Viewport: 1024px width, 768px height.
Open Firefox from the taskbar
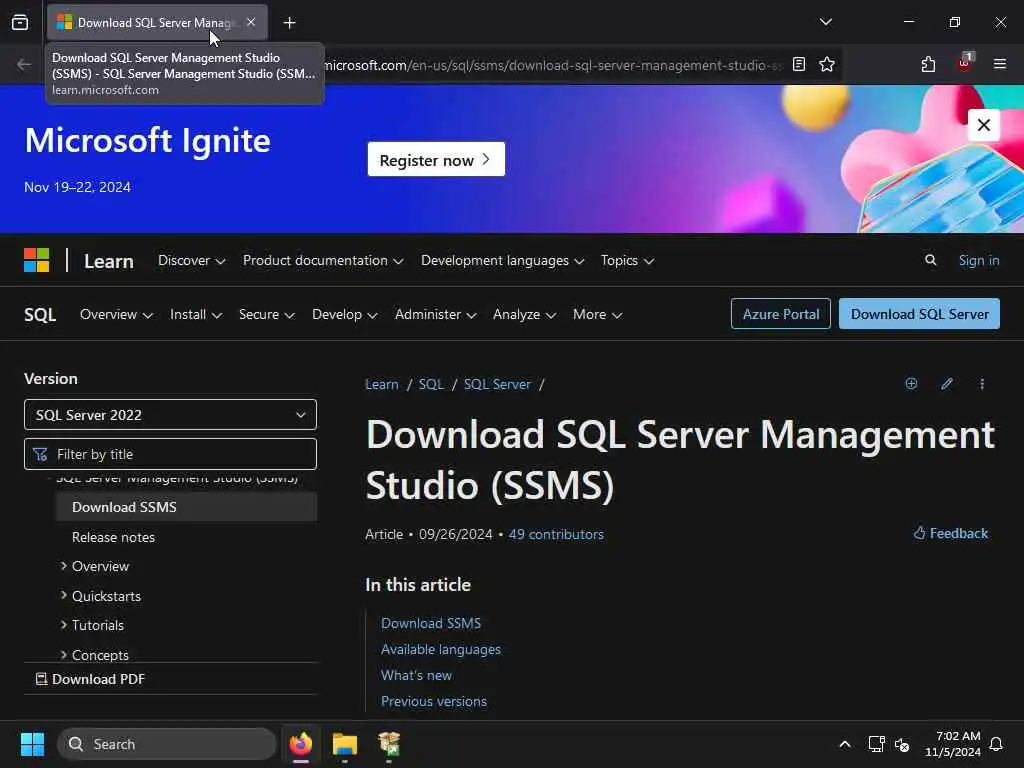tap(301, 744)
